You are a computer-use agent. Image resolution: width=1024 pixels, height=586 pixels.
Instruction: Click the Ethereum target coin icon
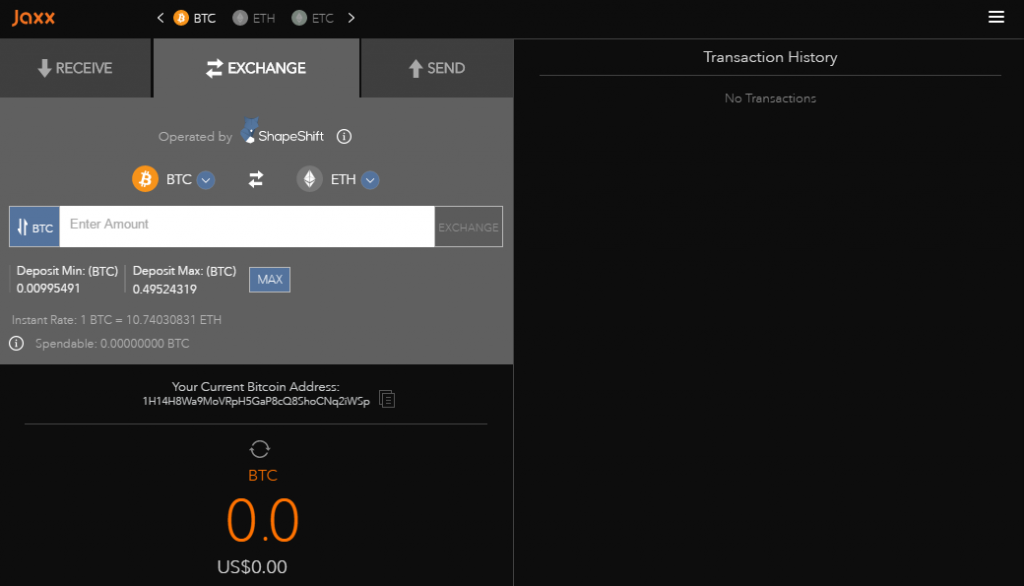point(310,179)
